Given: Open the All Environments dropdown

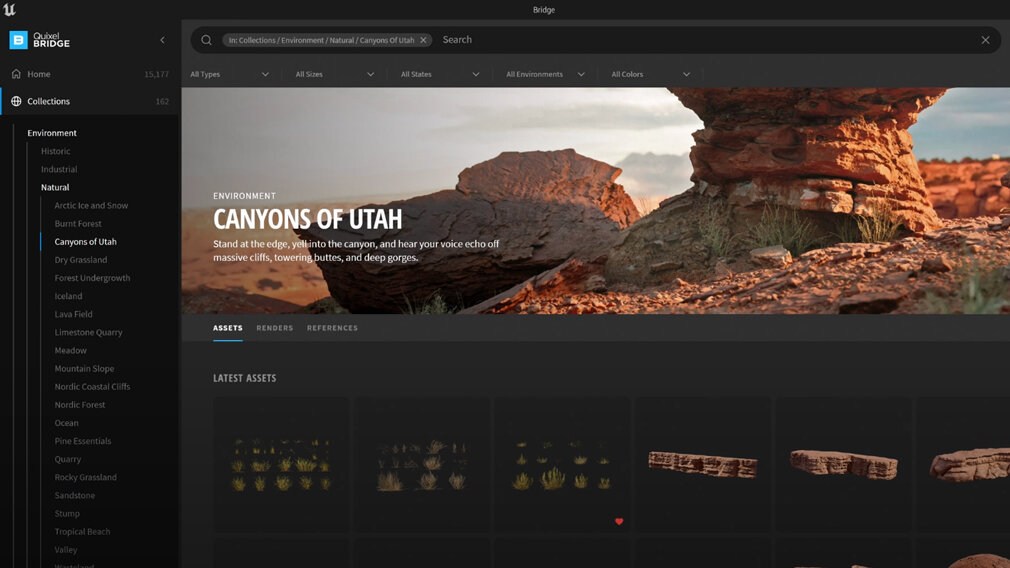Looking at the screenshot, I should click(546, 74).
